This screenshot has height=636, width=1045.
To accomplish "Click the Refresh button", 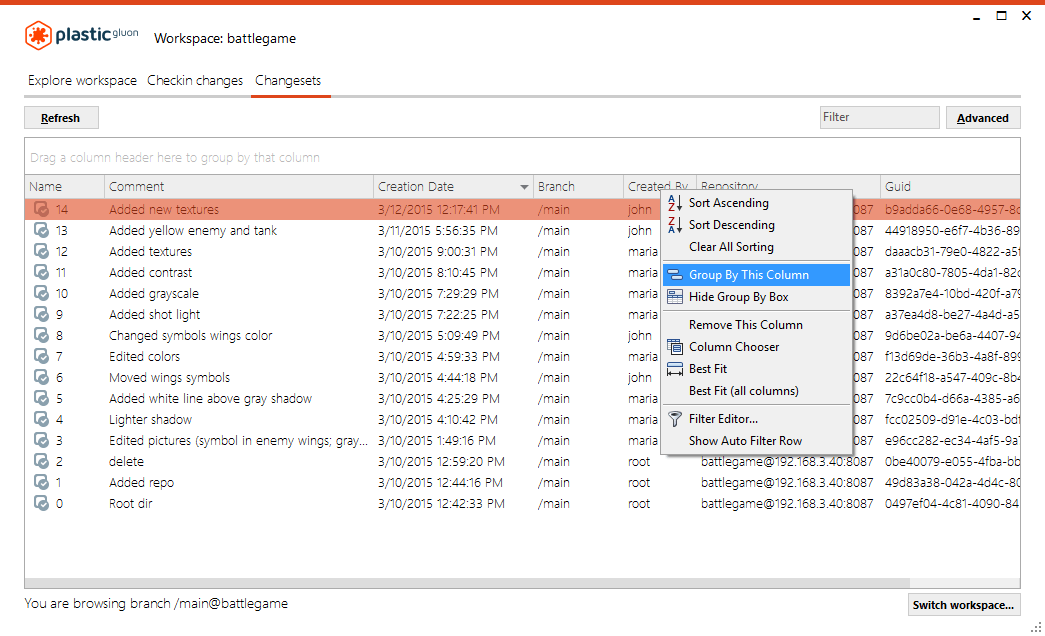I will point(61,118).
